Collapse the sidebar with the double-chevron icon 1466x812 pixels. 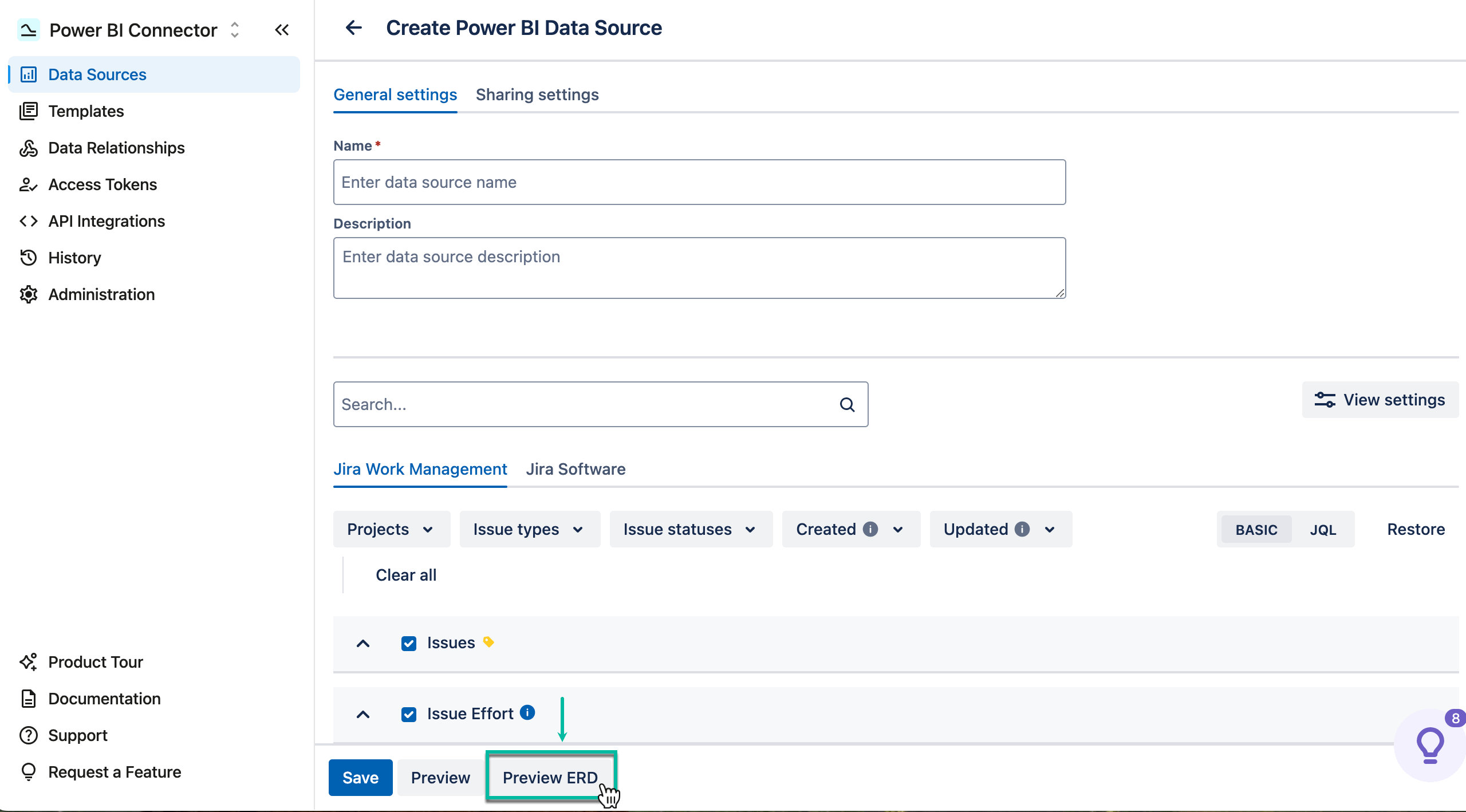point(282,30)
